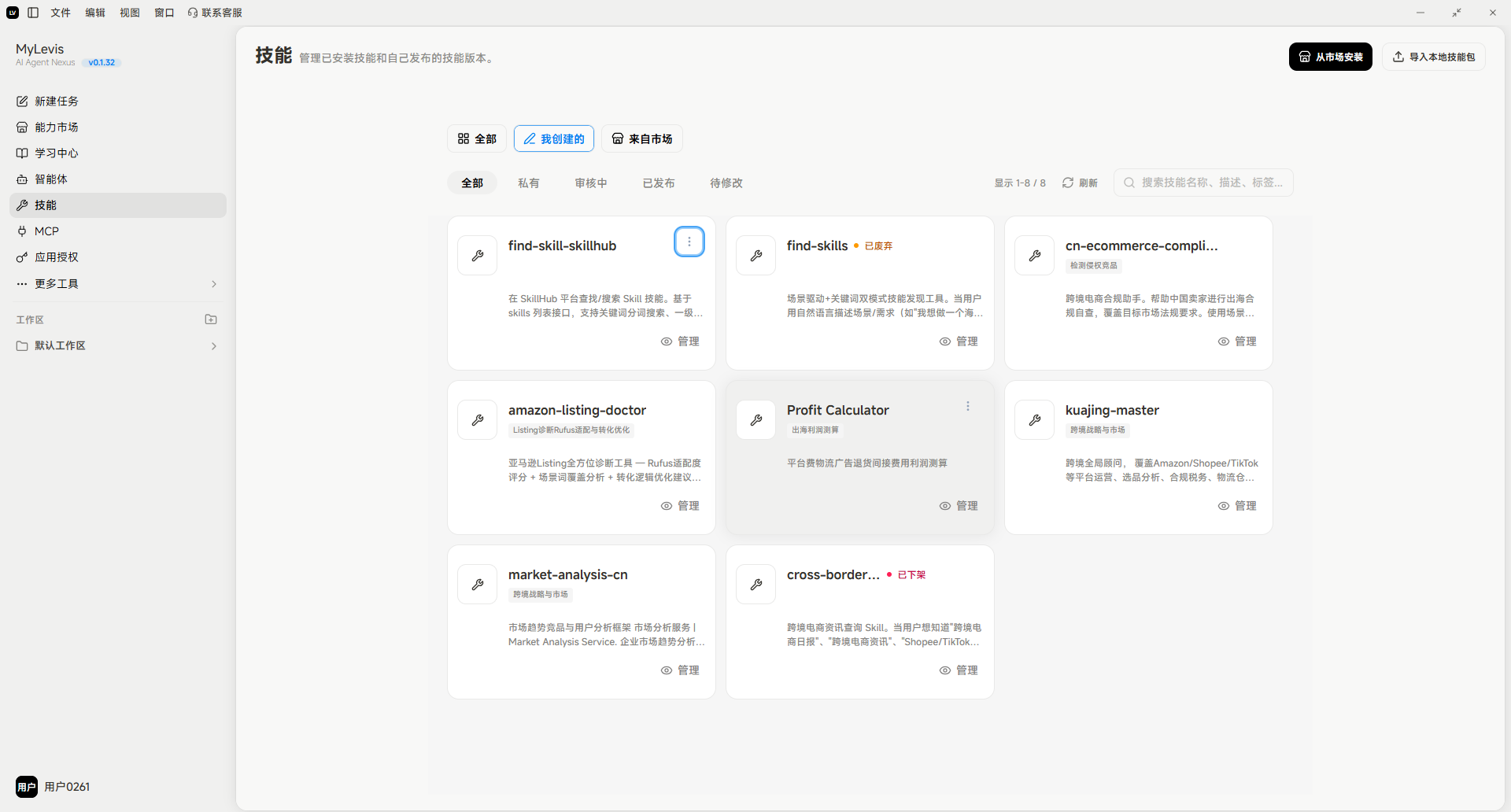Click the refresh 刷新 icon

tap(1068, 183)
